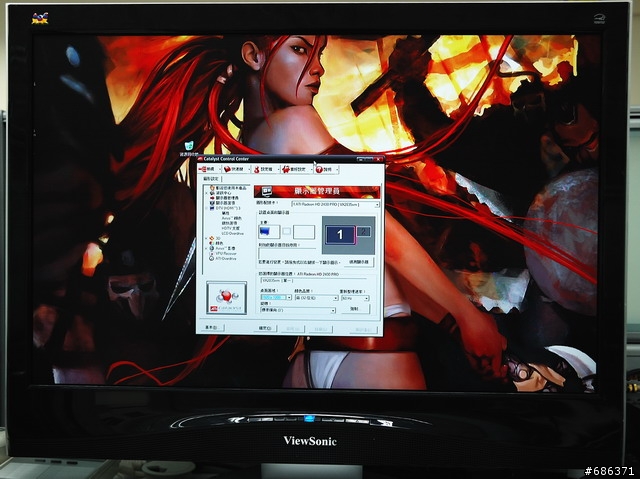Open the Profiles toolbar menu
The image size is (640, 479).
265,169
